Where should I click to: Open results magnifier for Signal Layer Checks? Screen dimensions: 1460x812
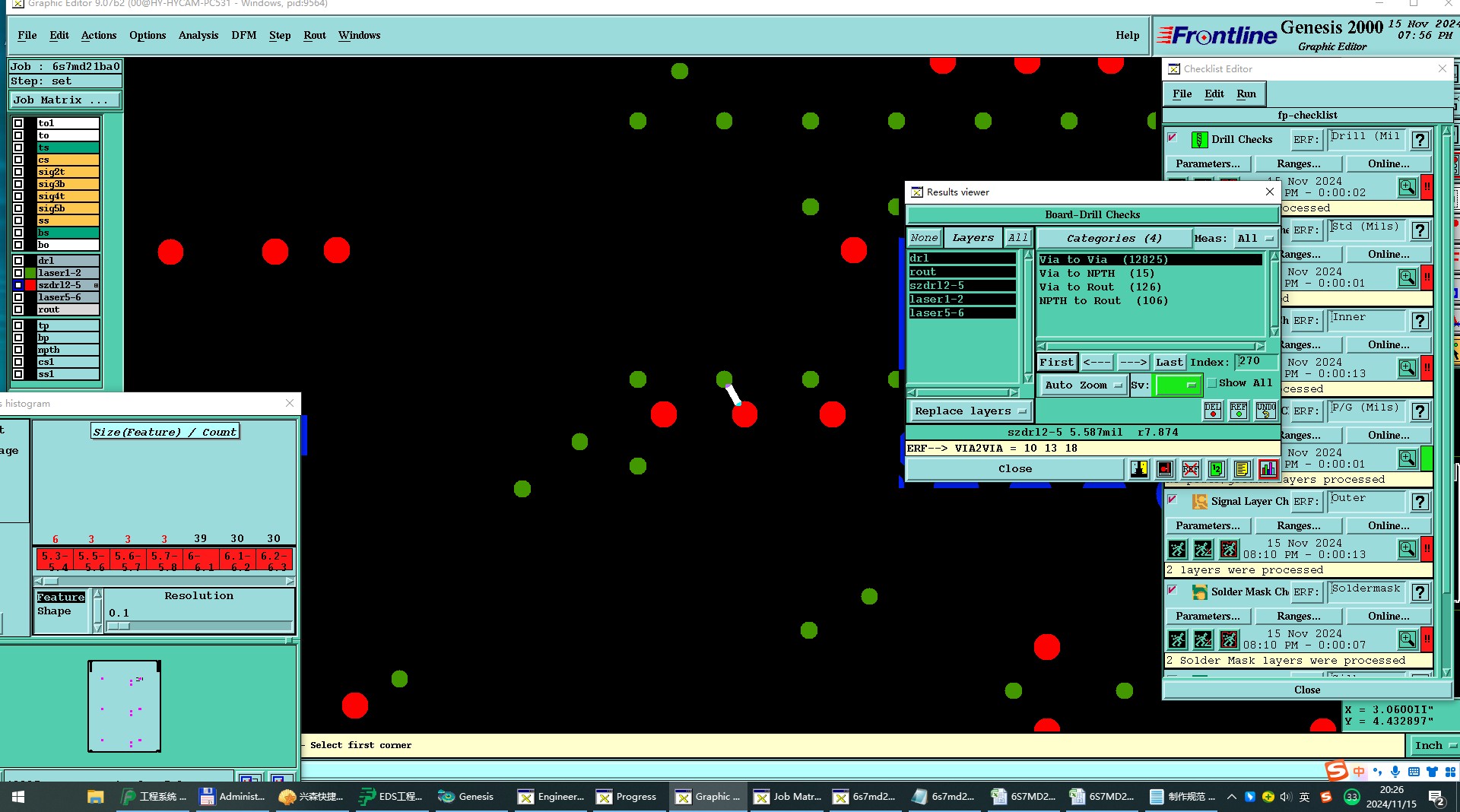pos(1408,549)
